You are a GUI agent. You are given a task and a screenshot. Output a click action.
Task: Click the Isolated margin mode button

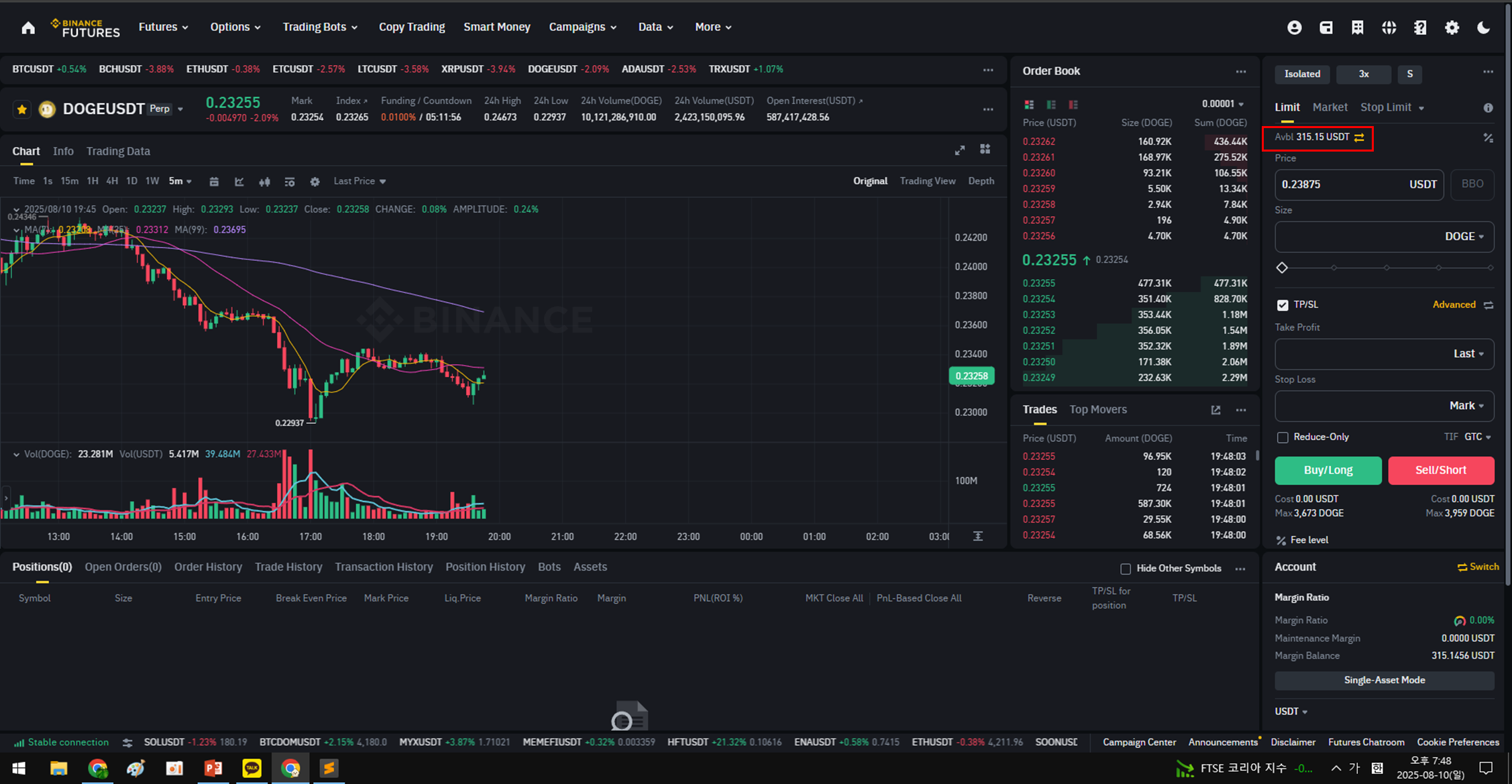click(x=1302, y=74)
